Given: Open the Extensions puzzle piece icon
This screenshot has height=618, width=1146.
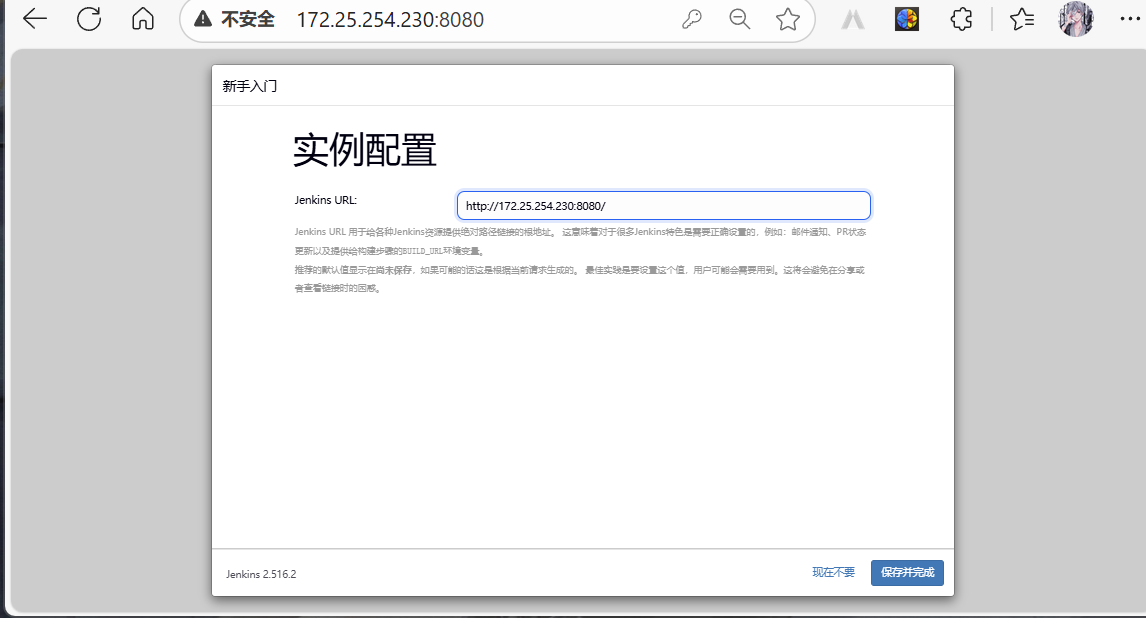Looking at the screenshot, I should (x=961, y=19).
